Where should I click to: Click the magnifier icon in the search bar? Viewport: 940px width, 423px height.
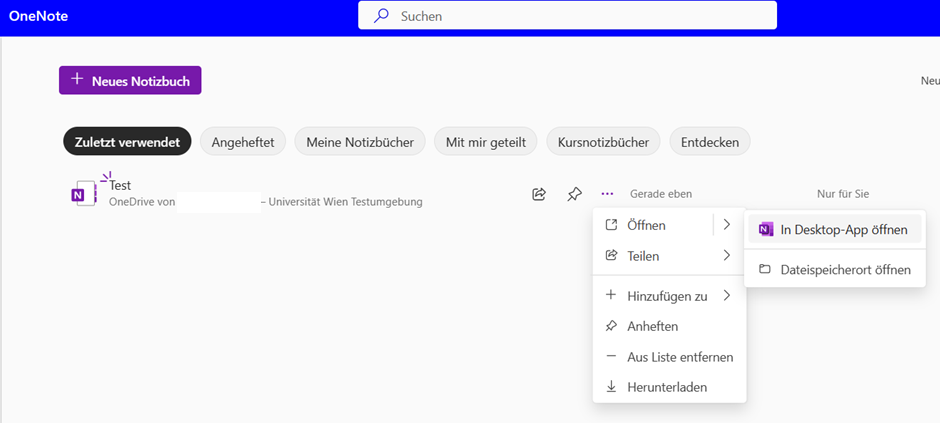(x=381, y=16)
